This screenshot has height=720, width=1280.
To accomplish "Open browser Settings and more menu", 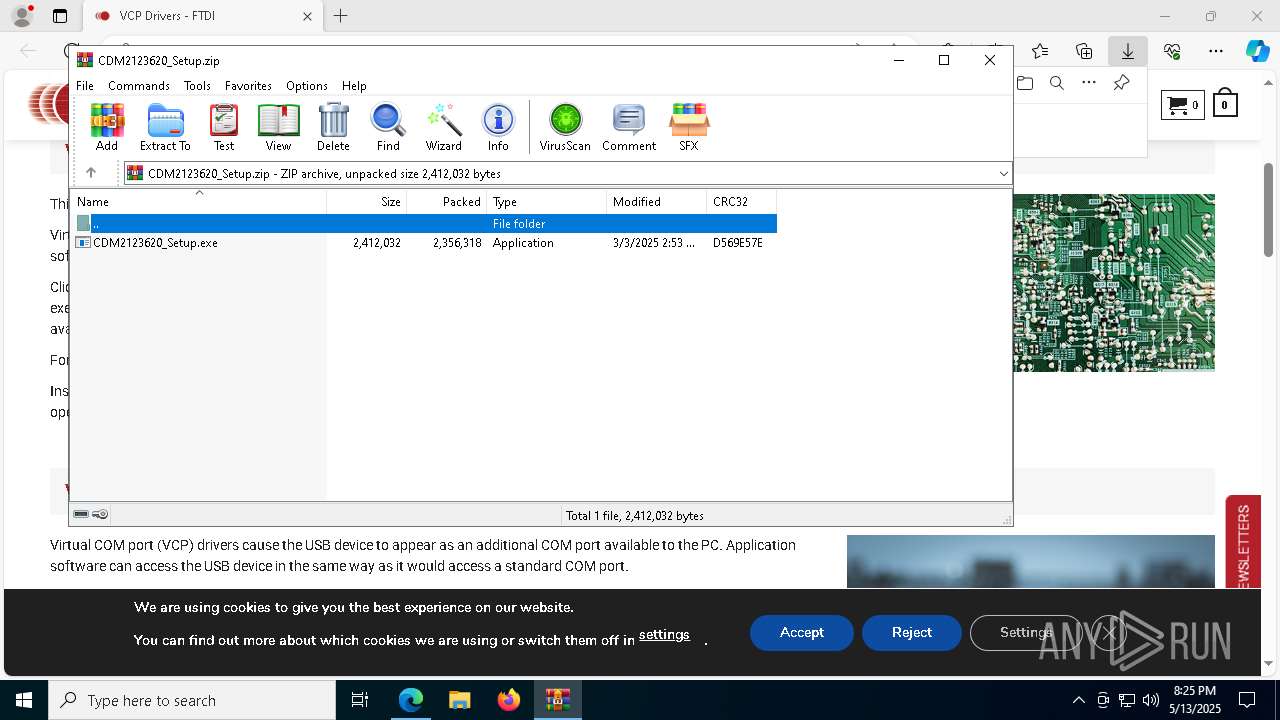I will point(1216,51).
